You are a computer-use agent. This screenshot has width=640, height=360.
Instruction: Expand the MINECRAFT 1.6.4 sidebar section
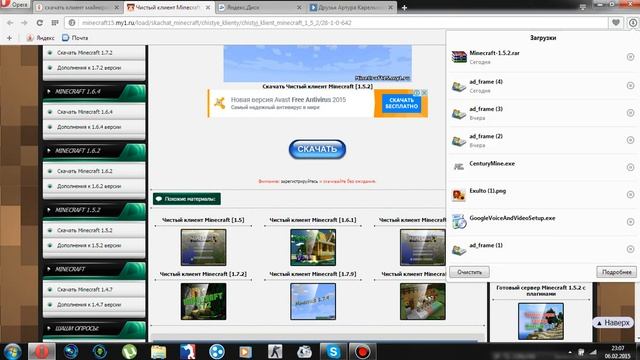pyautogui.click(x=94, y=91)
